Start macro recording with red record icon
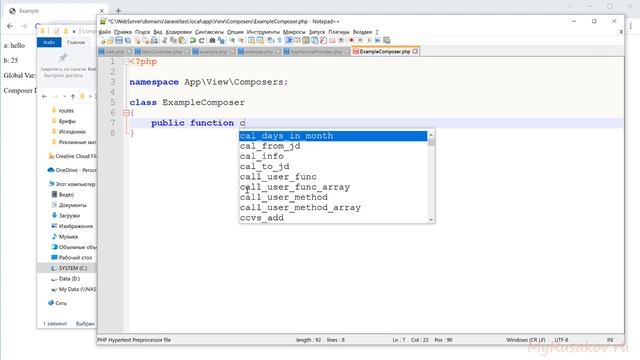 point(351,40)
